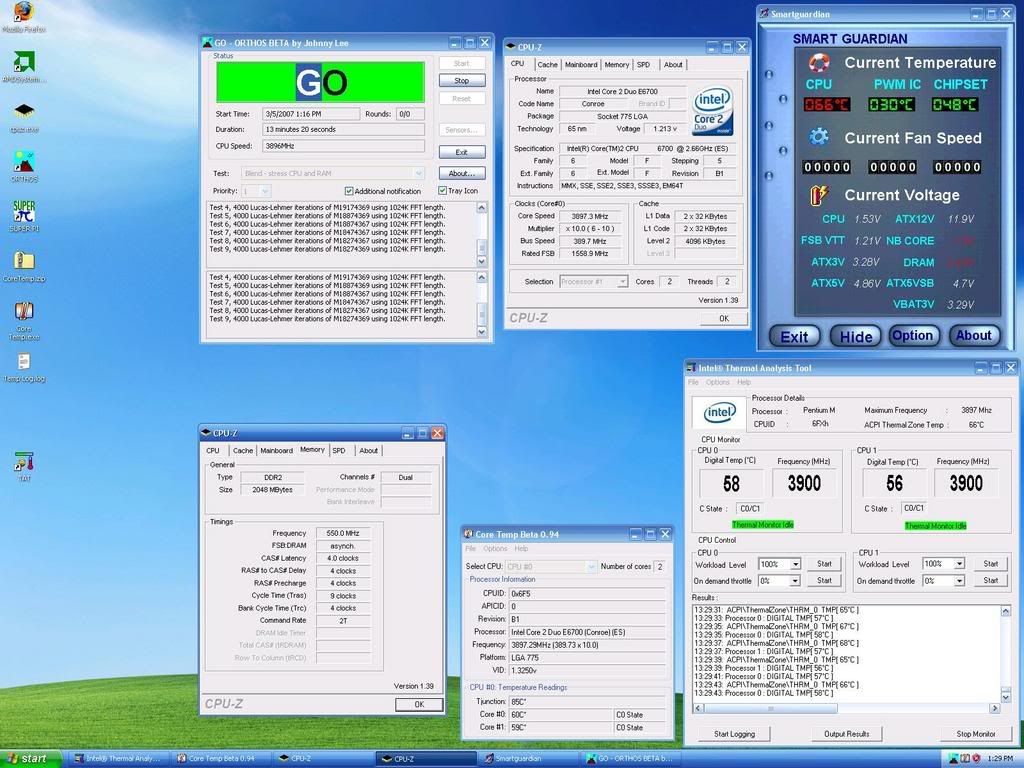The width and height of the screenshot is (1024, 768).
Task: Click the Intel logo in Thermal Analysis Tool
Action: click(719, 412)
